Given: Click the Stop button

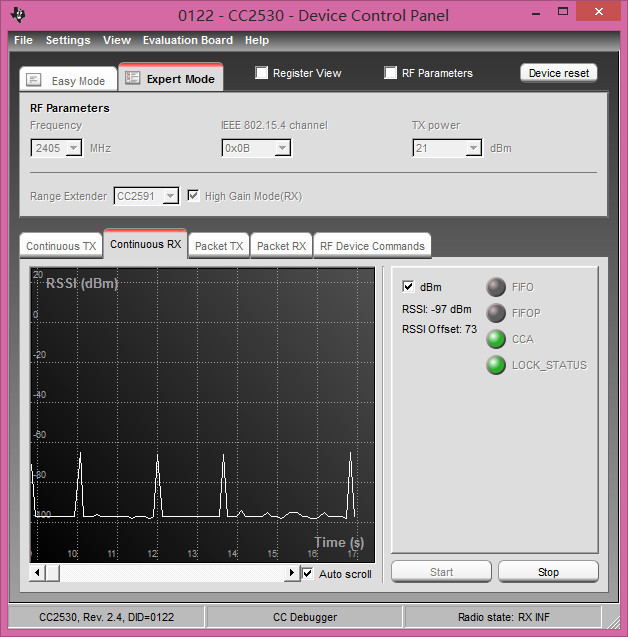Looking at the screenshot, I should pos(548,572).
